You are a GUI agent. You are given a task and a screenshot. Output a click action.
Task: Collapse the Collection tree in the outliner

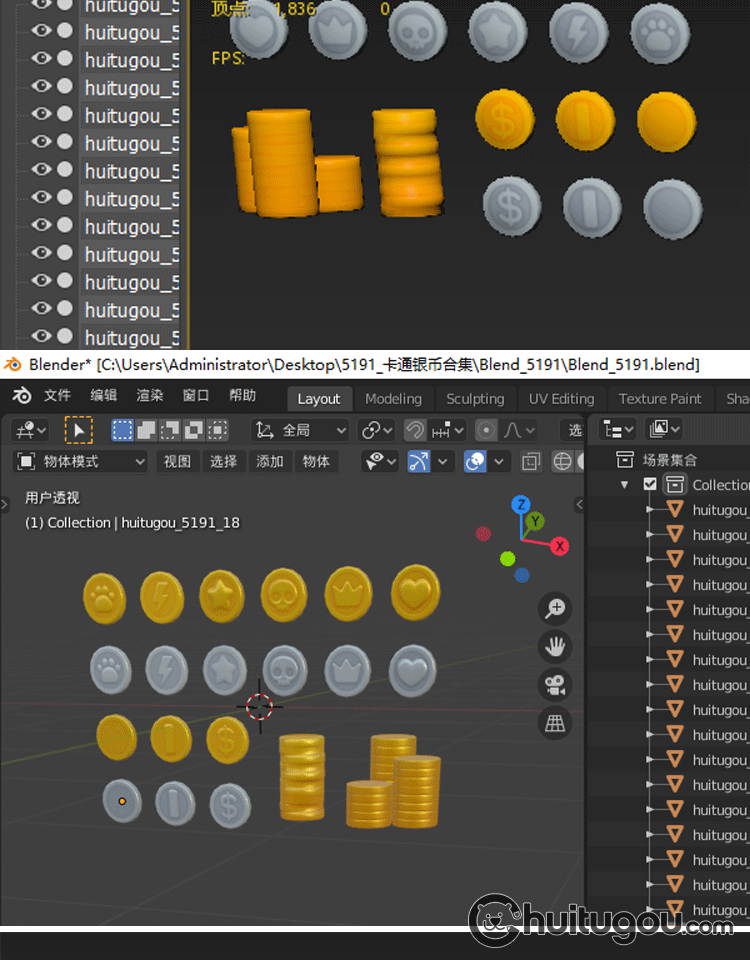[625, 484]
